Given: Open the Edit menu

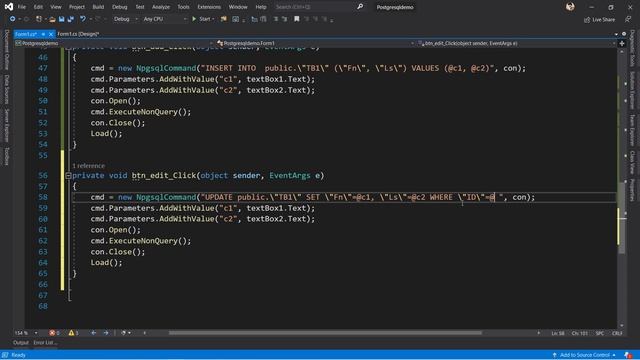Looking at the screenshot, I should pos(38,7).
